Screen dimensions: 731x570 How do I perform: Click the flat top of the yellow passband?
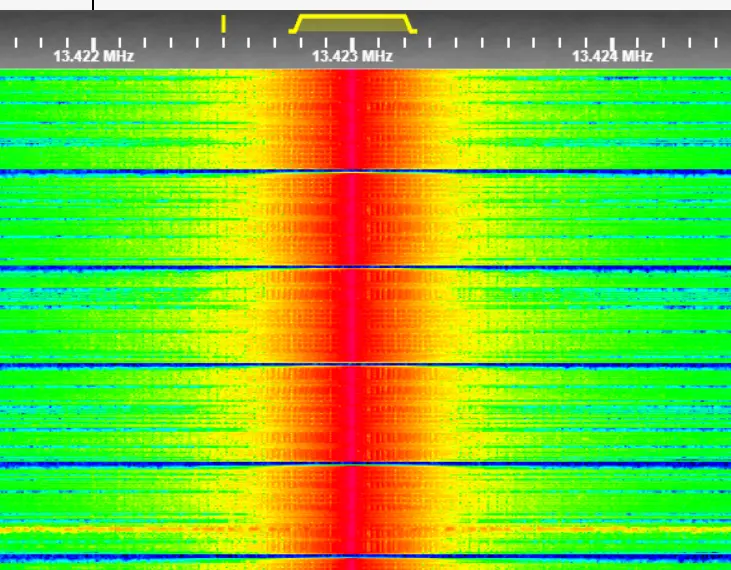click(352, 16)
